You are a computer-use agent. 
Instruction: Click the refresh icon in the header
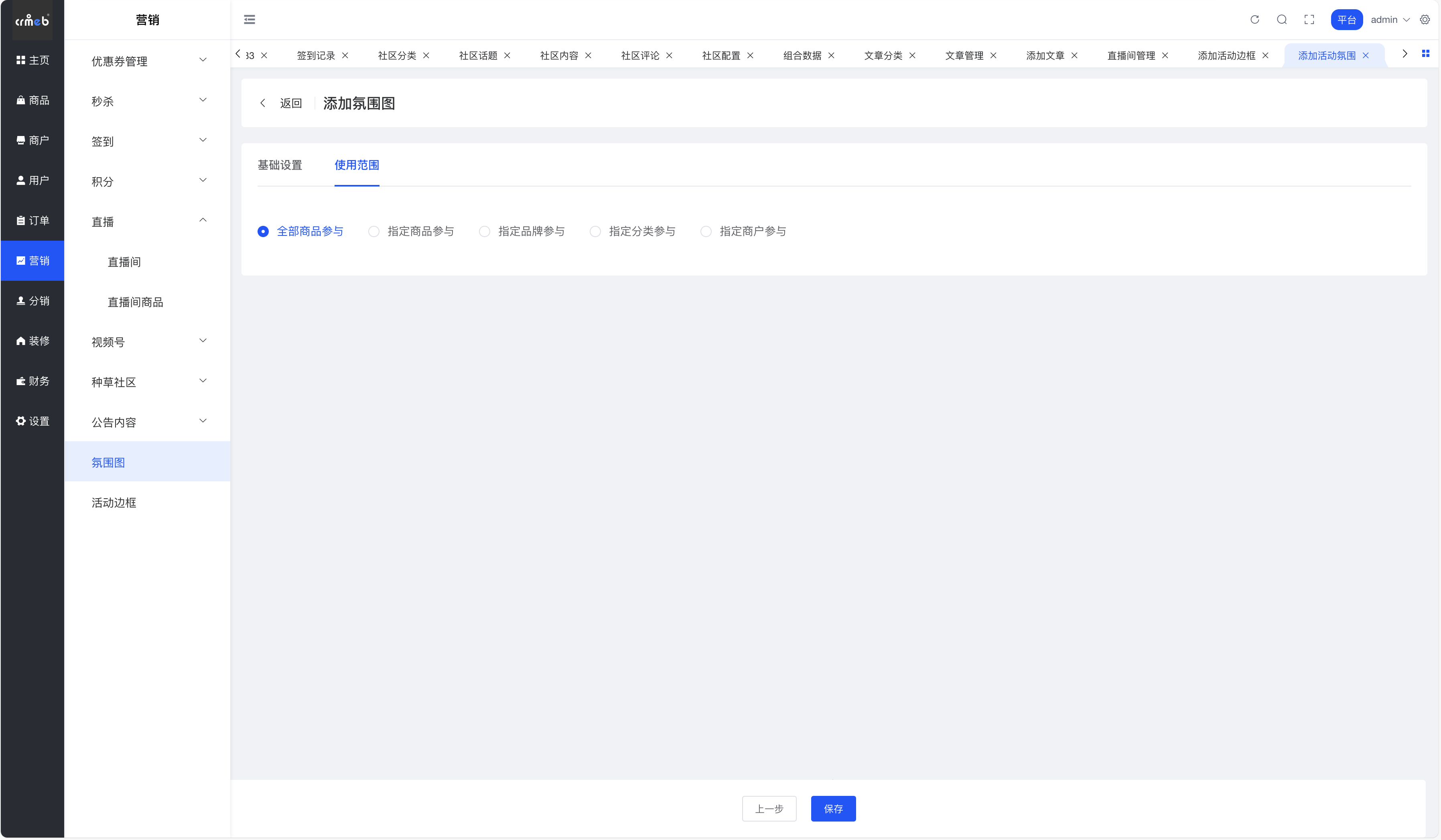(1254, 19)
